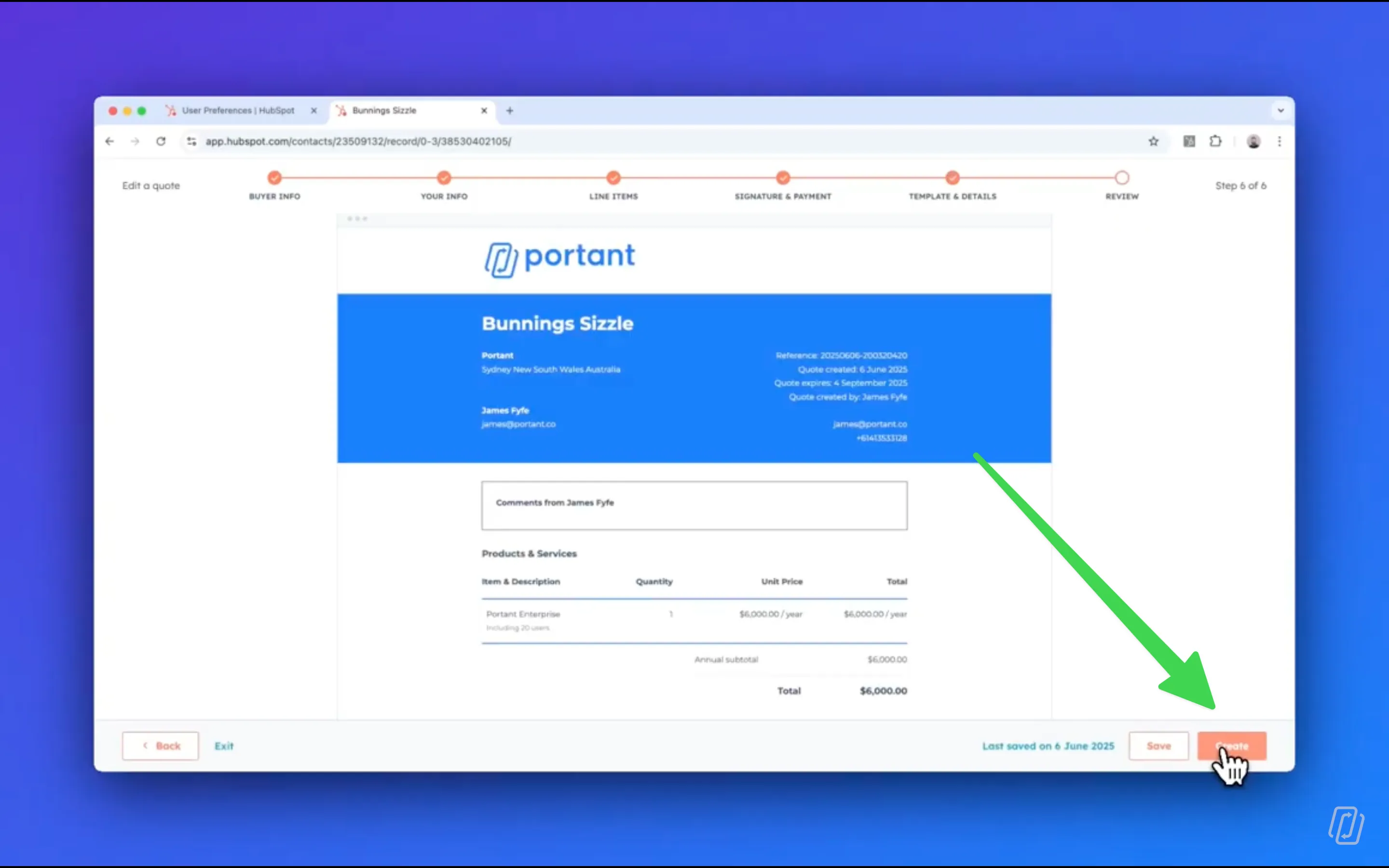Select the Review step circle
Image resolution: width=1389 pixels, height=868 pixels.
click(x=1122, y=178)
